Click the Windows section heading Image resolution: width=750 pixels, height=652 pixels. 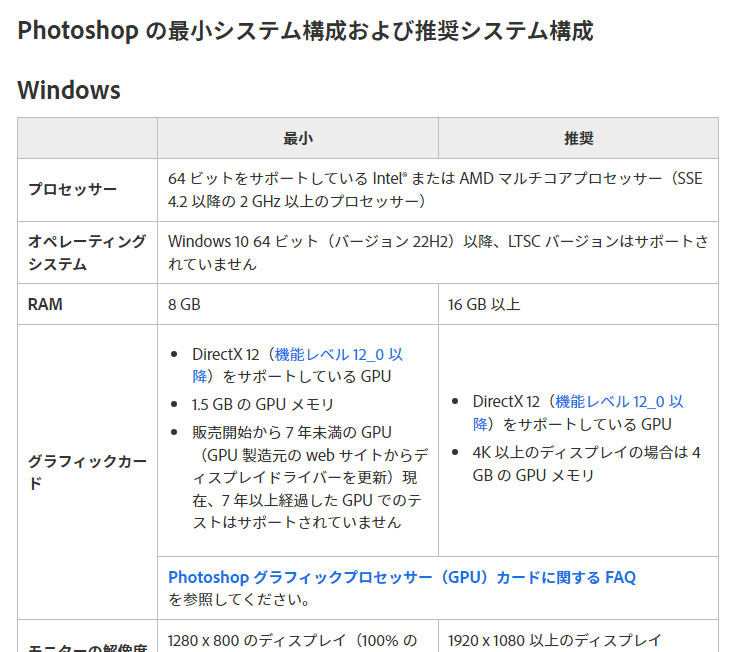coord(69,90)
